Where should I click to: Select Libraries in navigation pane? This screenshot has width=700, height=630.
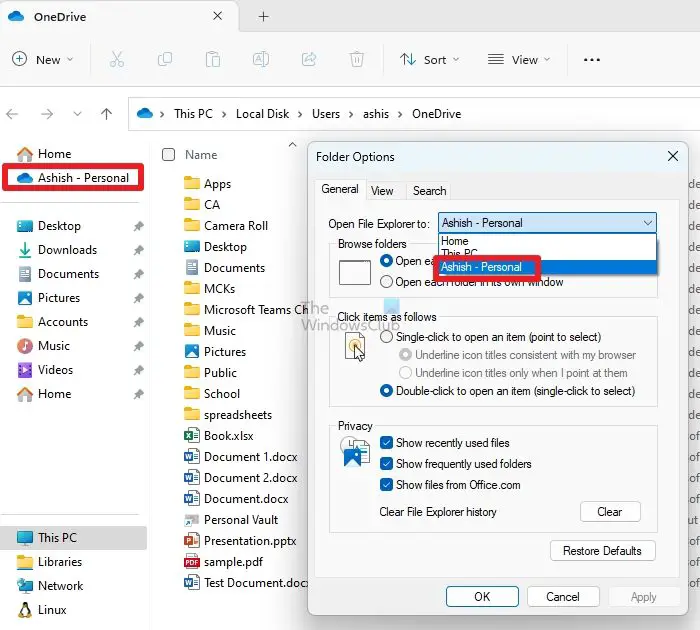49,562
